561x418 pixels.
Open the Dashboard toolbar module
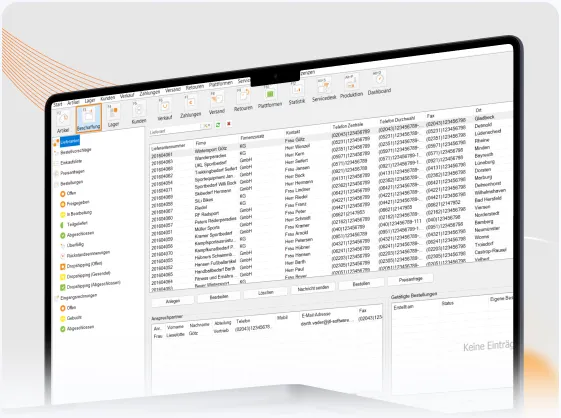379,83
